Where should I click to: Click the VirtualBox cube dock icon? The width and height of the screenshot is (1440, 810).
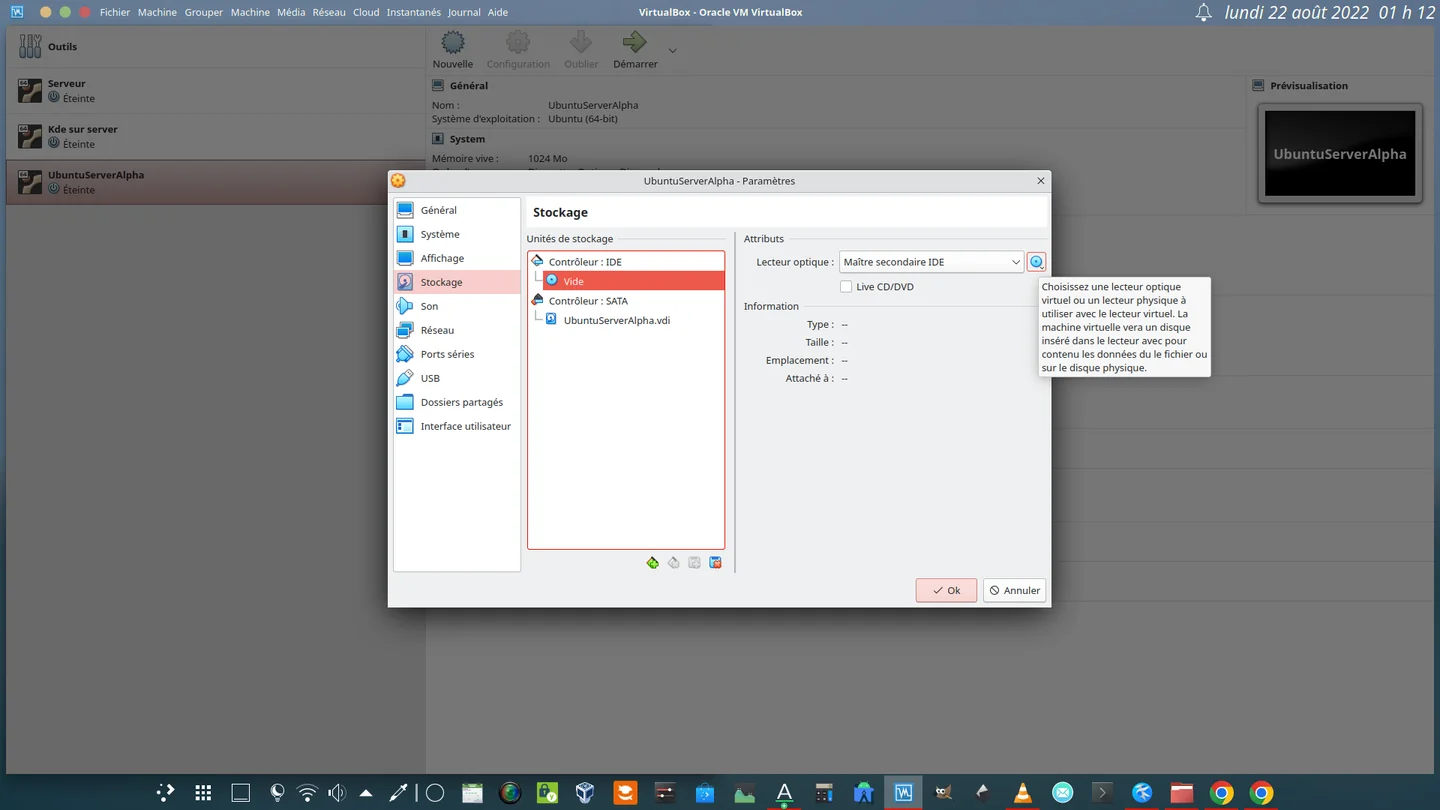pos(585,793)
